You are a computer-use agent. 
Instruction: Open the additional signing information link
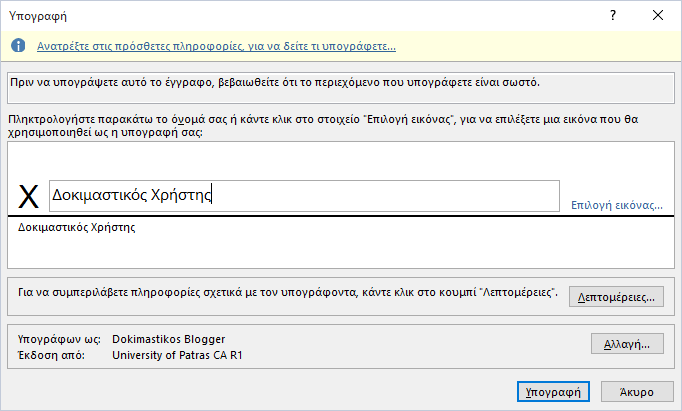point(216,46)
